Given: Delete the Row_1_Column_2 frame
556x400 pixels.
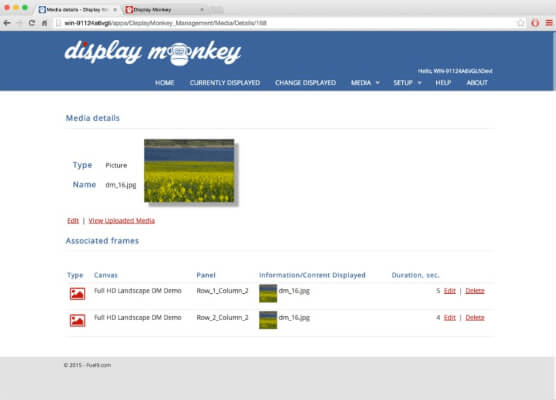Looking at the screenshot, I should click(x=475, y=291).
